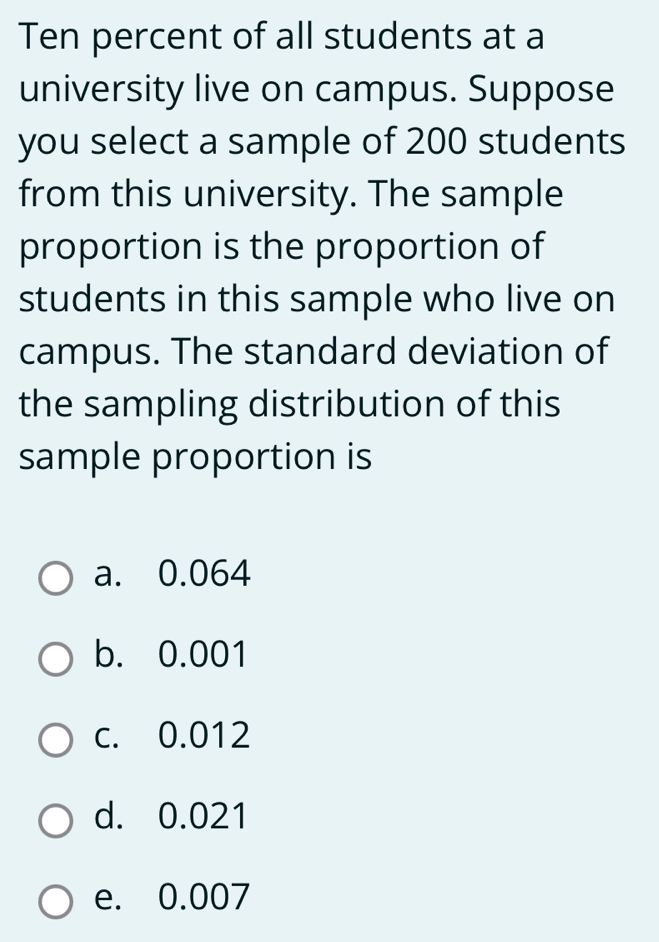The height and width of the screenshot is (942, 659).
Task: Click the radio button beside 0.012
Action: pos(57,738)
